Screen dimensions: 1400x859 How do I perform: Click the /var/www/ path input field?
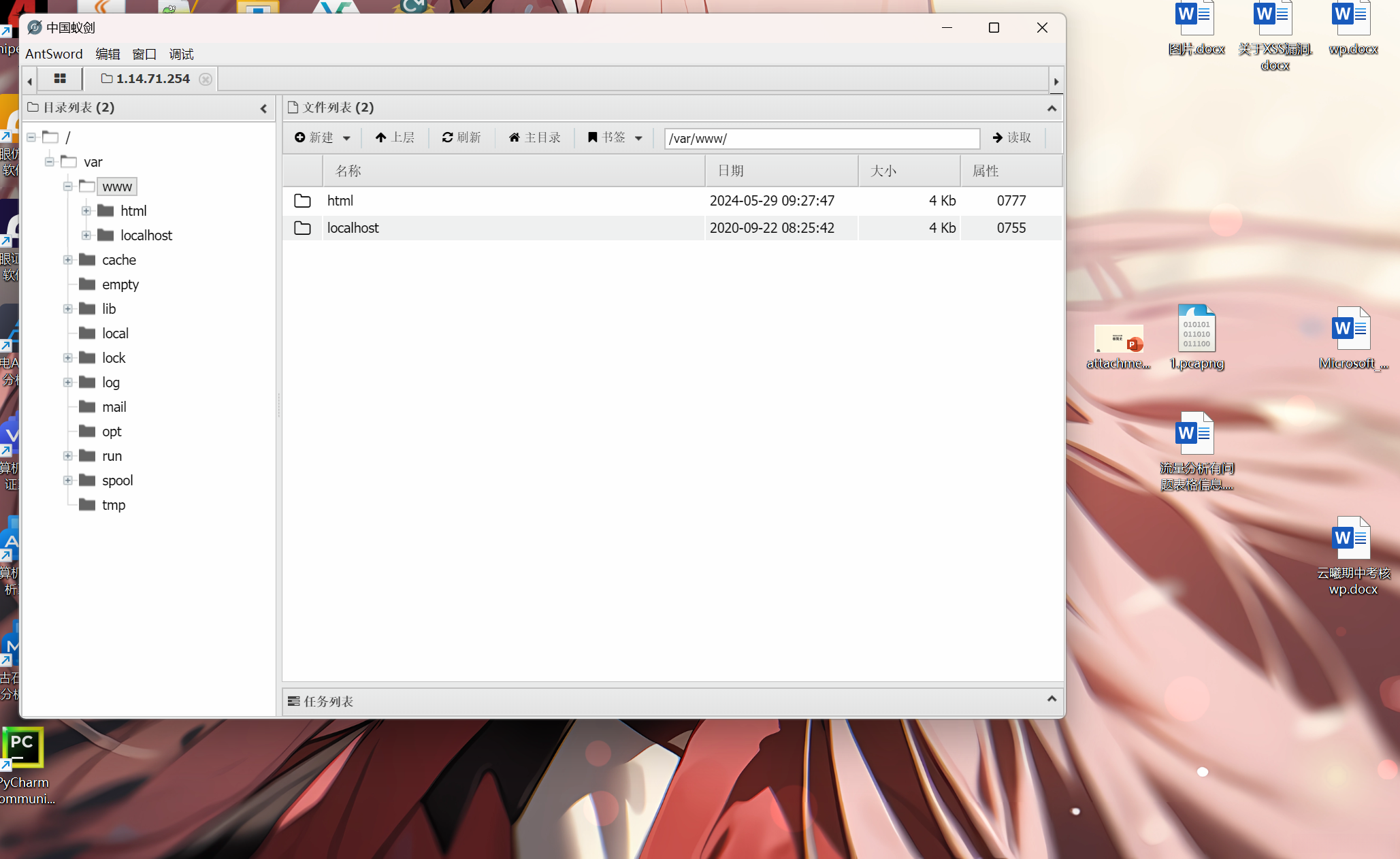821,138
